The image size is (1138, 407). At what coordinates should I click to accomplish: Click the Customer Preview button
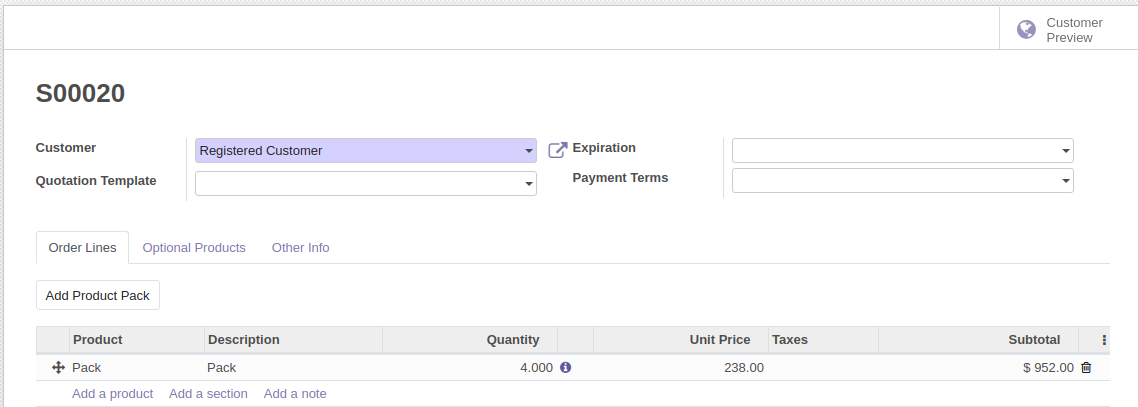(x=1068, y=30)
